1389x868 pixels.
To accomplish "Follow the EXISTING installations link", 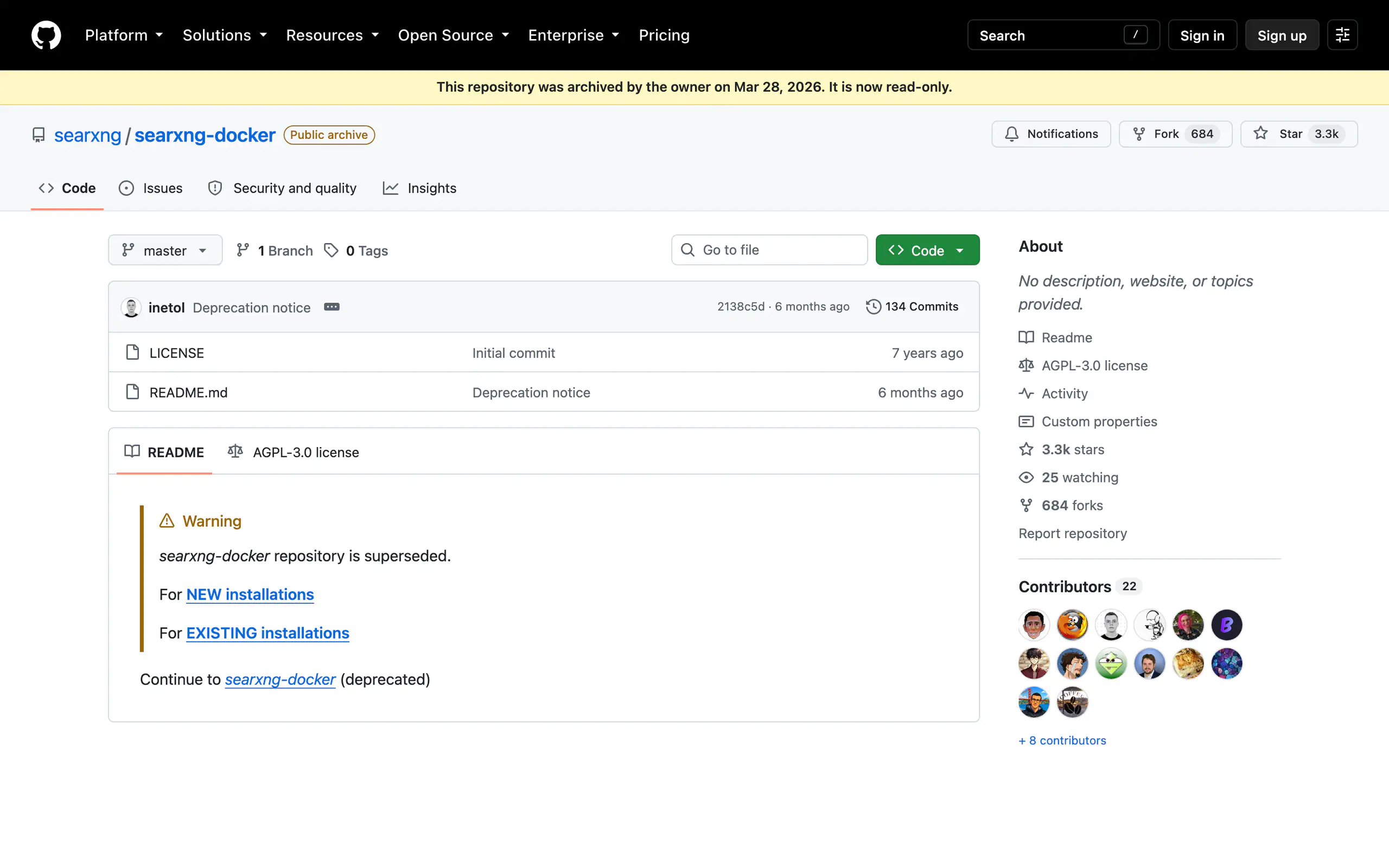I will [x=267, y=633].
